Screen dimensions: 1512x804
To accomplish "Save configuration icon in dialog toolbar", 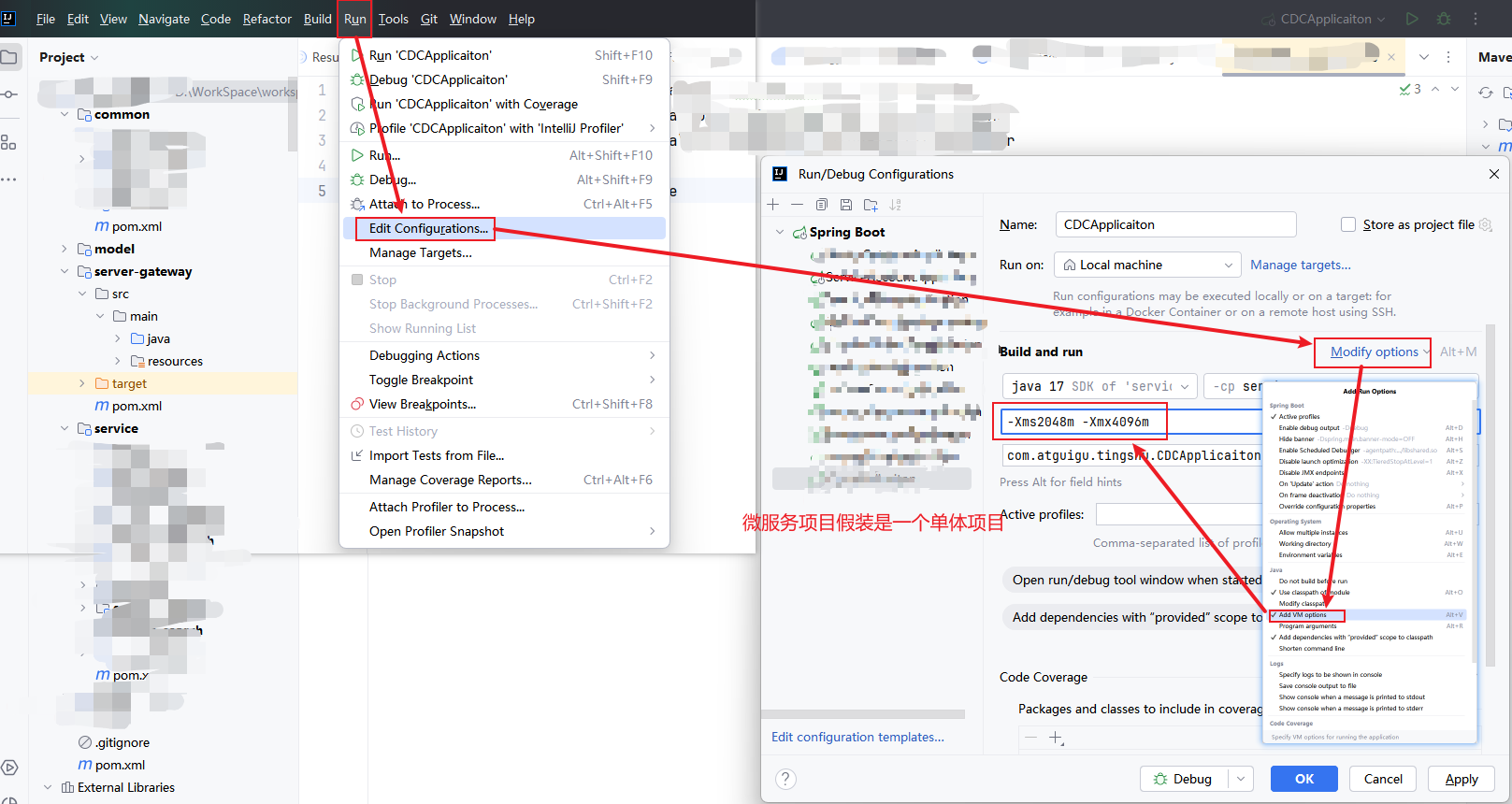I will point(845,205).
